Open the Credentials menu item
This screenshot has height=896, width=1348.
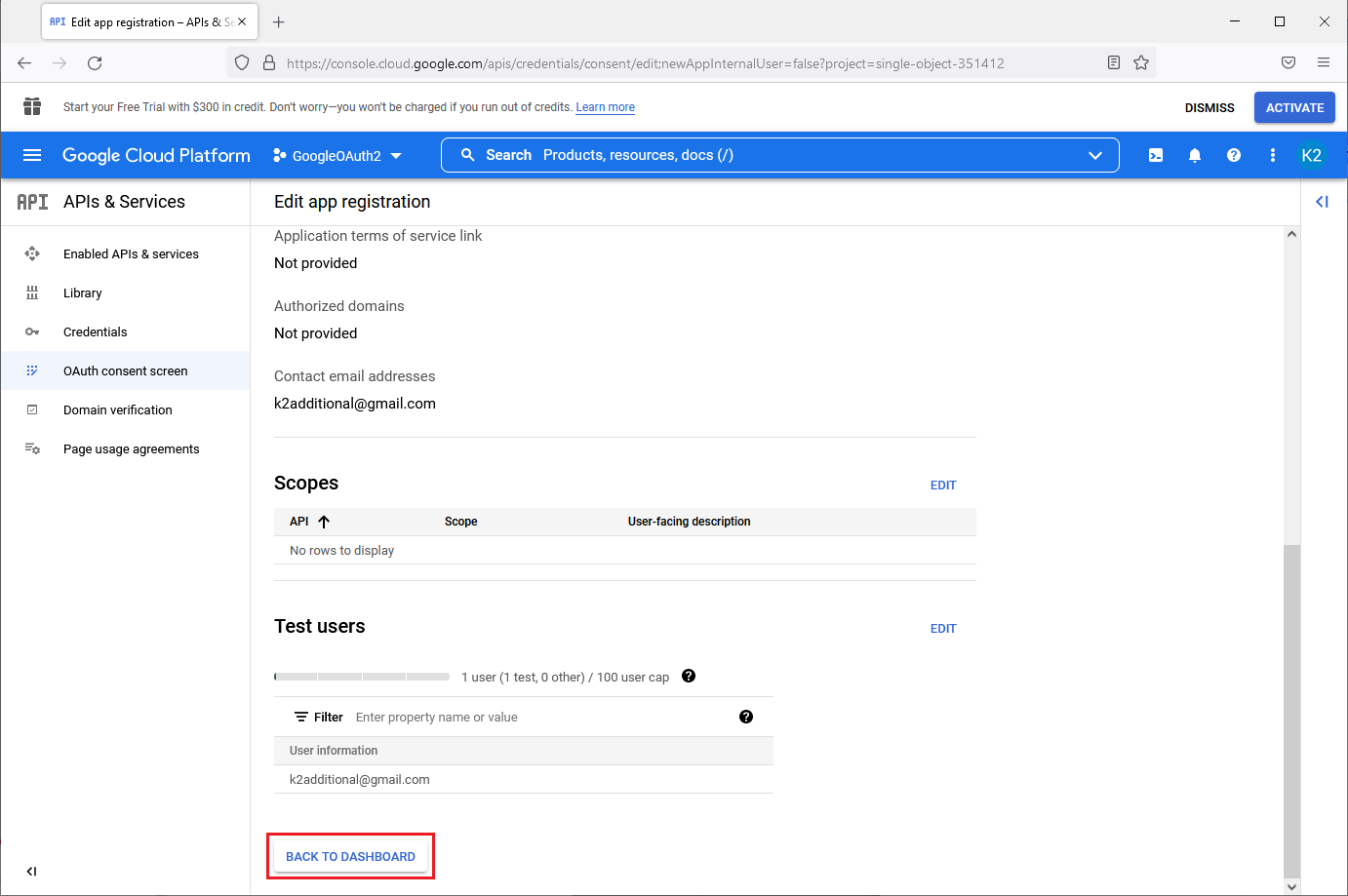point(96,331)
